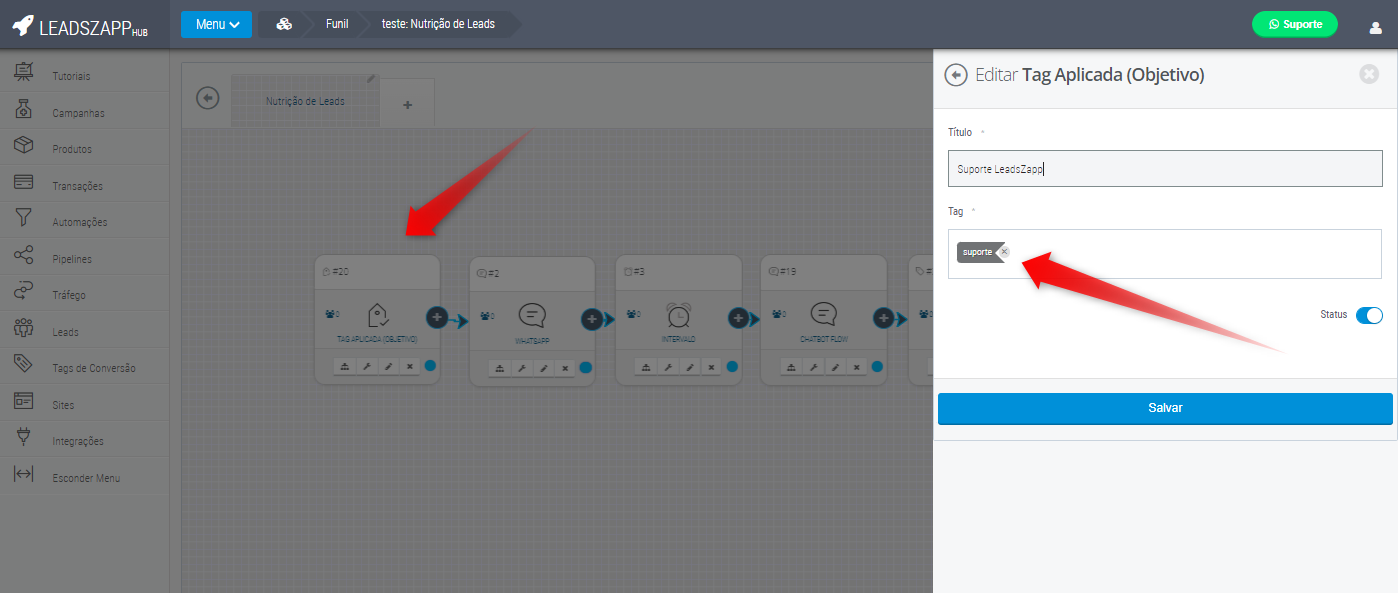Toggle the blue status dot on WhatsApp node
The image size is (1398, 593).
(586, 367)
